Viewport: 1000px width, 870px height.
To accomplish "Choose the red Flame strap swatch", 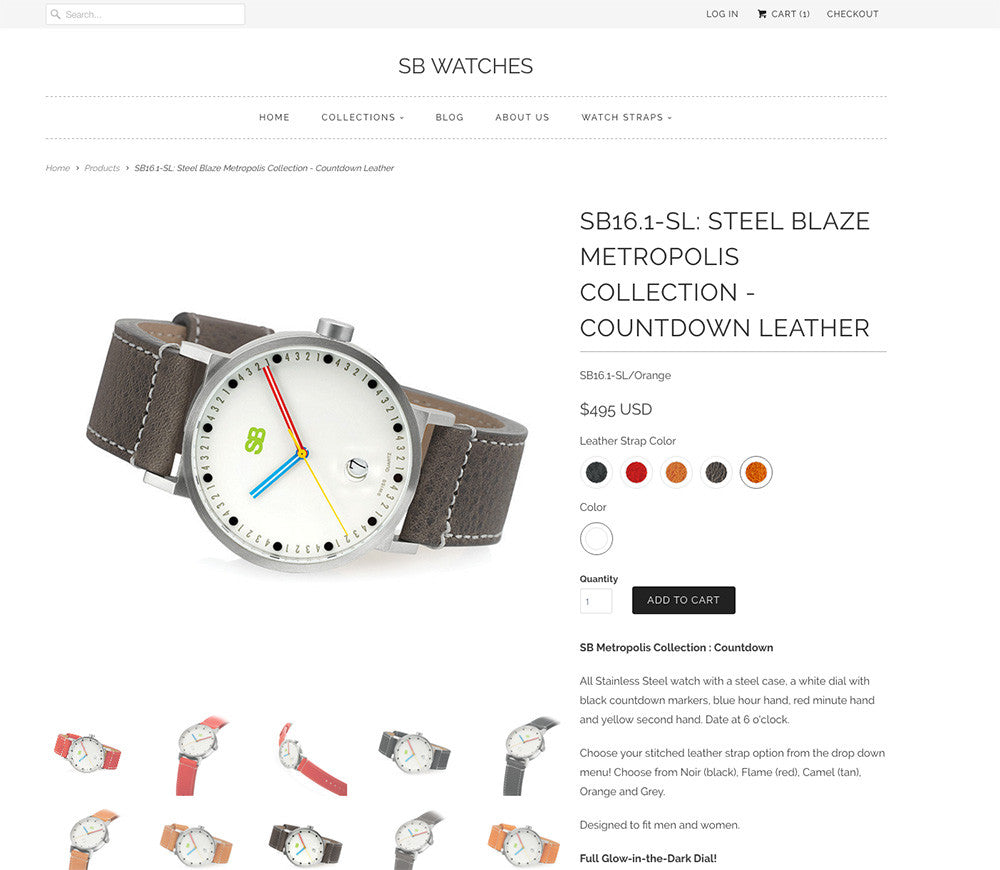I will point(636,473).
